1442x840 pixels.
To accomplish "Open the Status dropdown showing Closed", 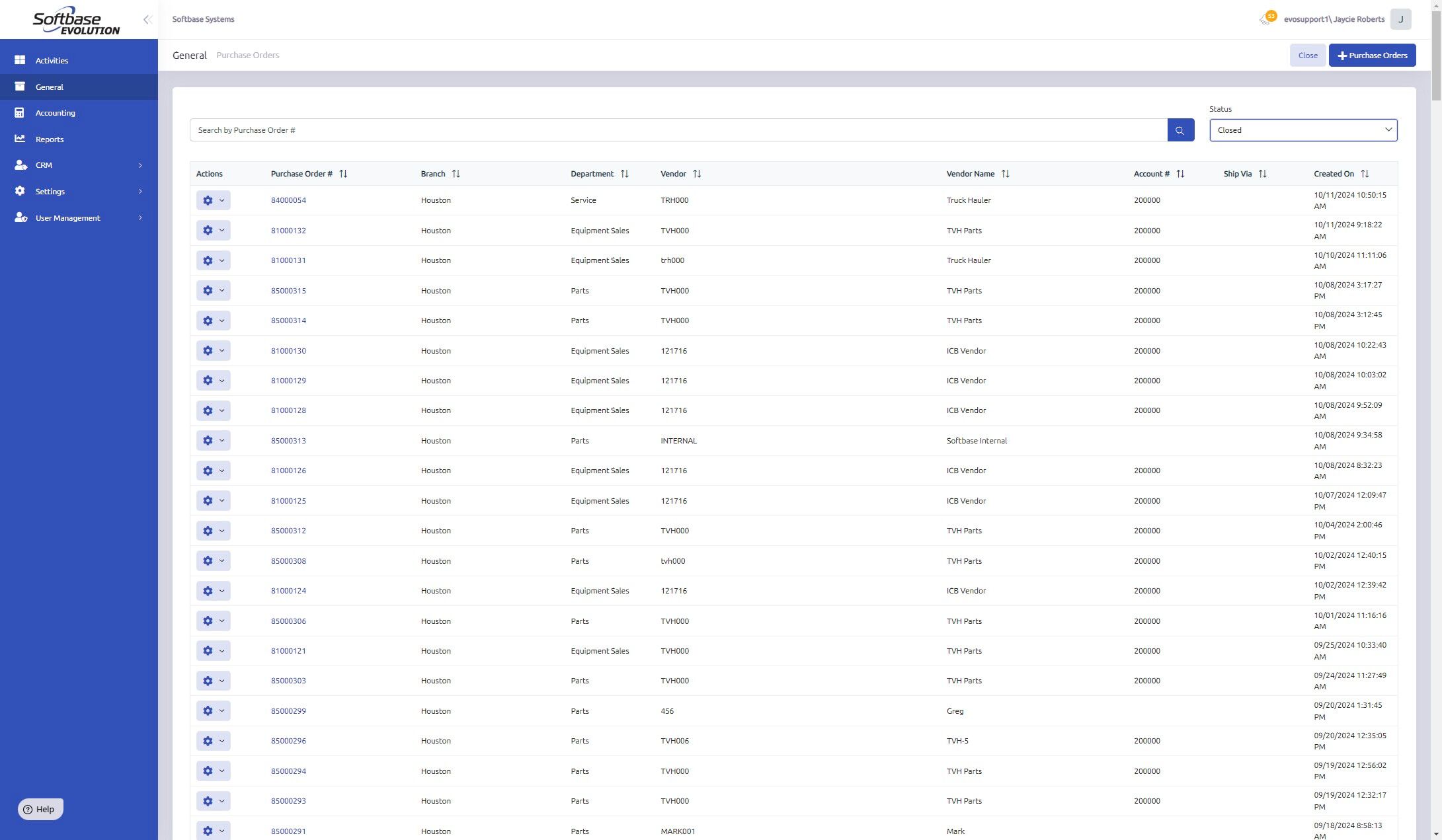I will (x=1302, y=130).
